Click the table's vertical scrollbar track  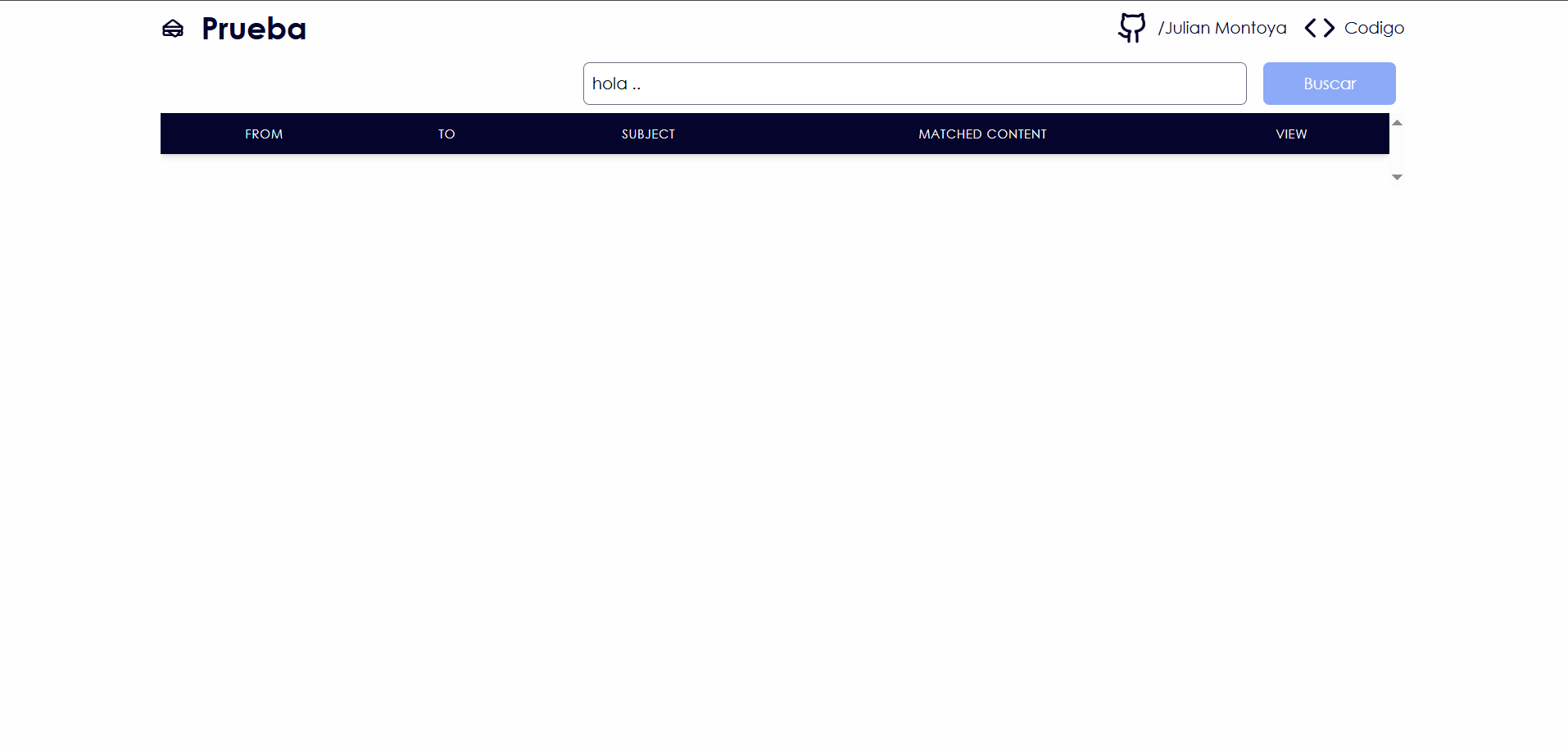(1398, 150)
